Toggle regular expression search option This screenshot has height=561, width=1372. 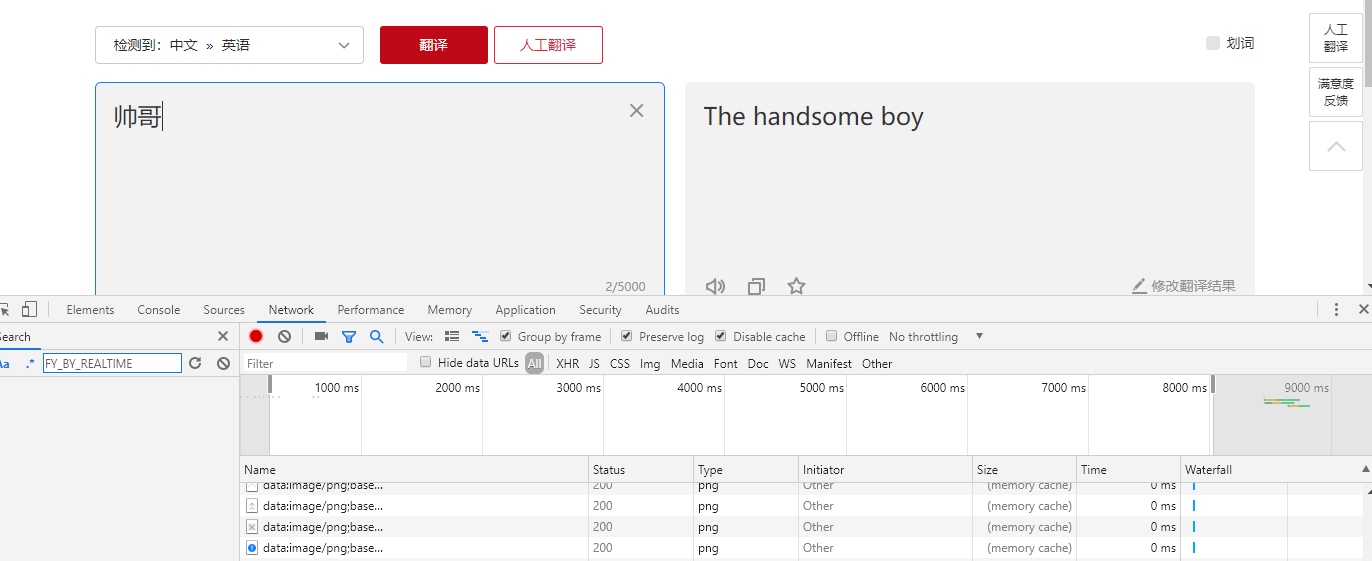(30, 364)
